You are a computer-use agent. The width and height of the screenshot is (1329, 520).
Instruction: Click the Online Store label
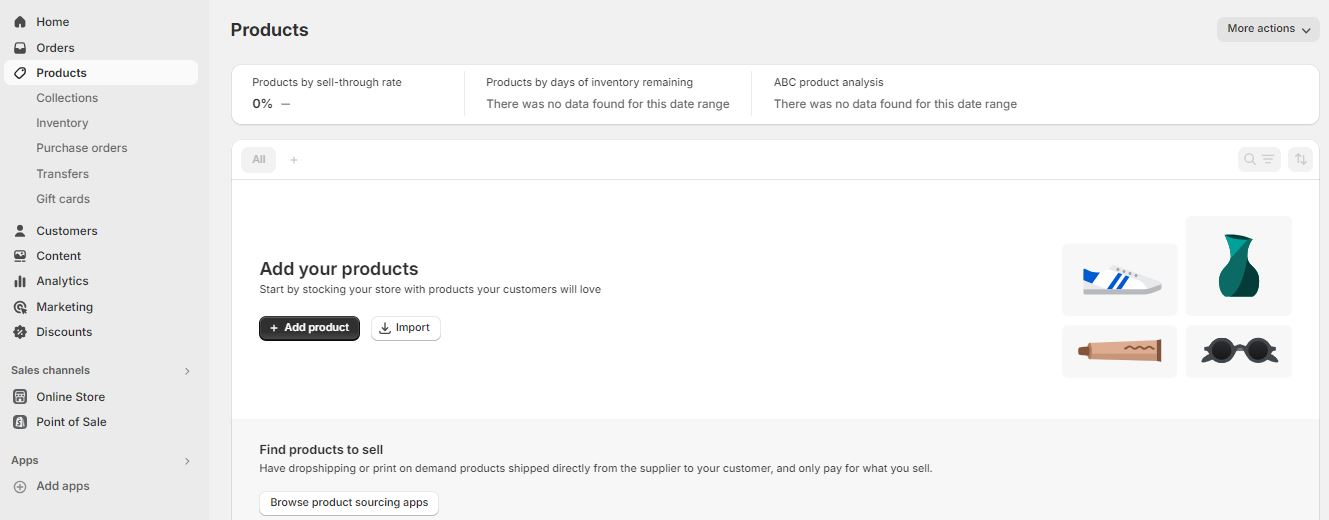[x=71, y=397]
